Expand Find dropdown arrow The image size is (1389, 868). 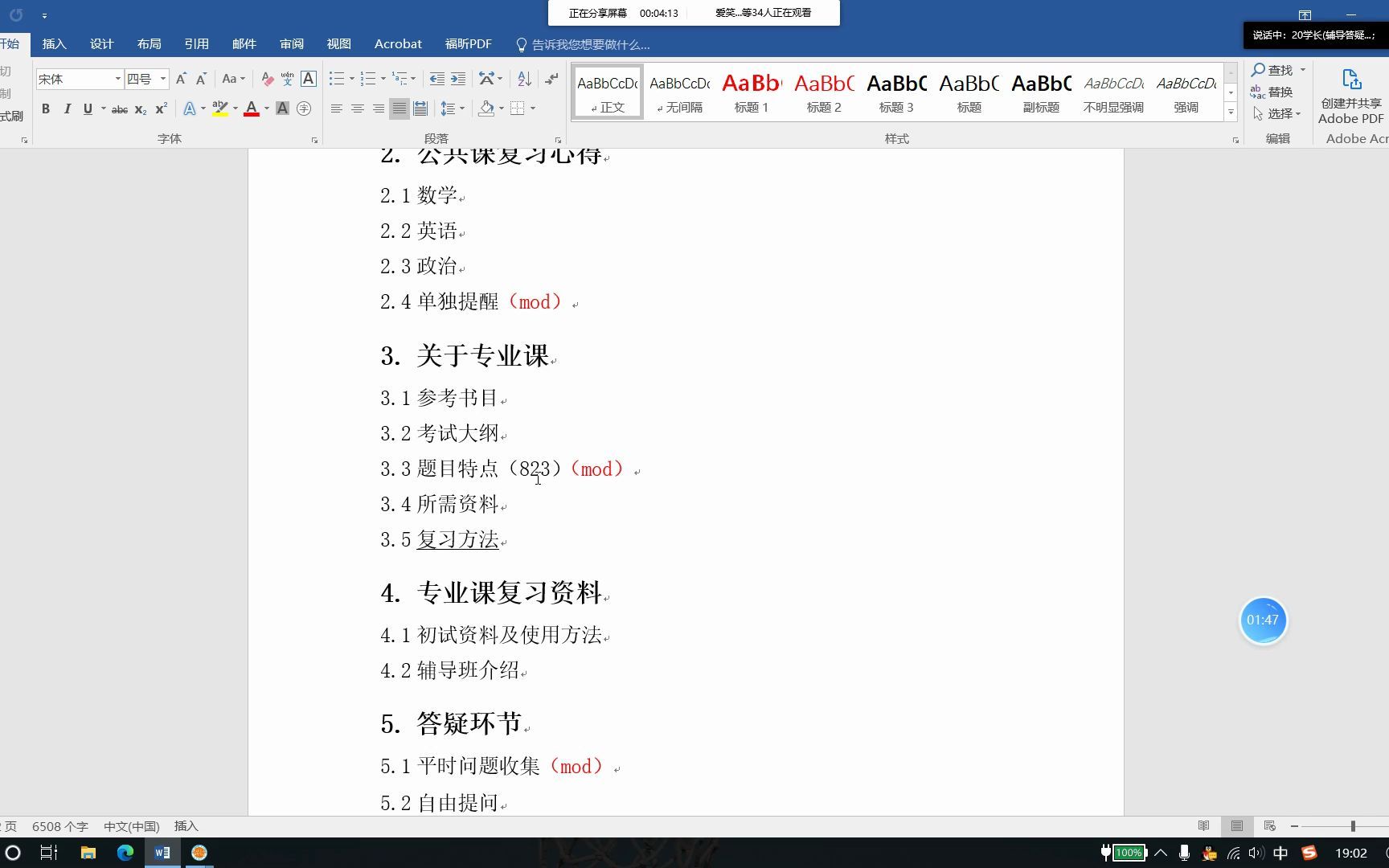coord(1302,70)
